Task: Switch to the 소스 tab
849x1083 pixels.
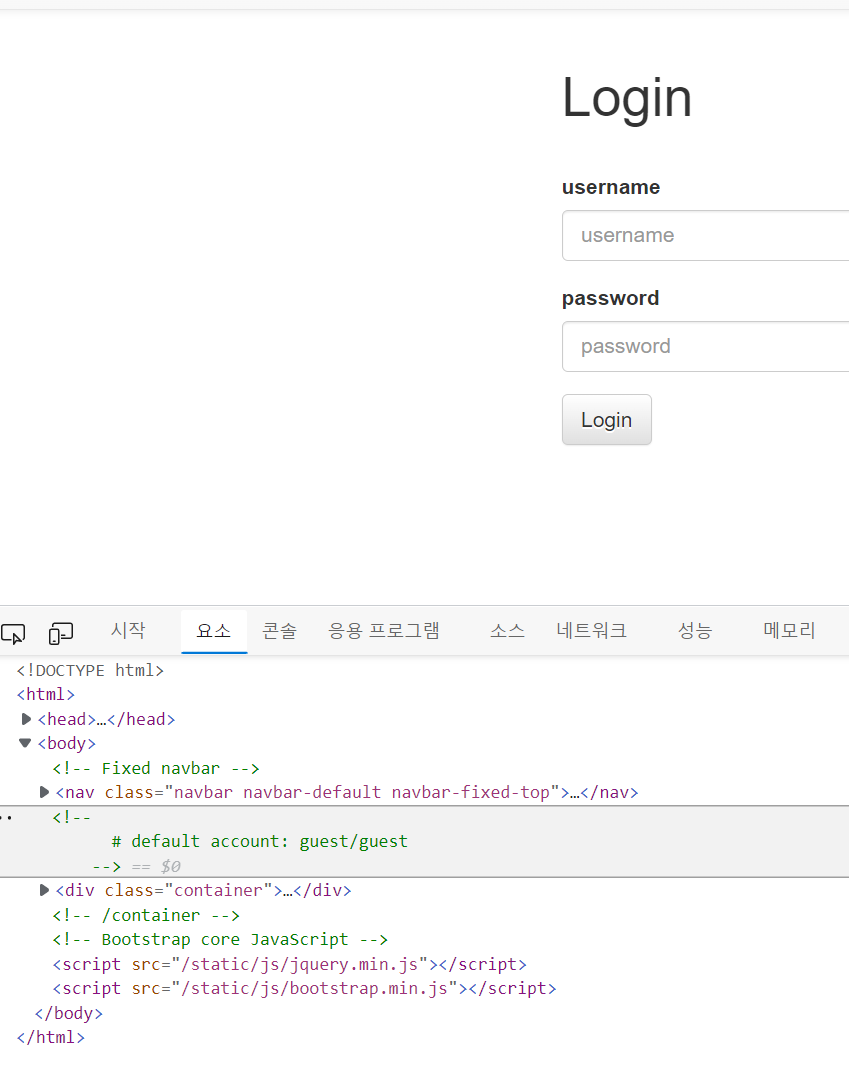Action: tap(507, 631)
